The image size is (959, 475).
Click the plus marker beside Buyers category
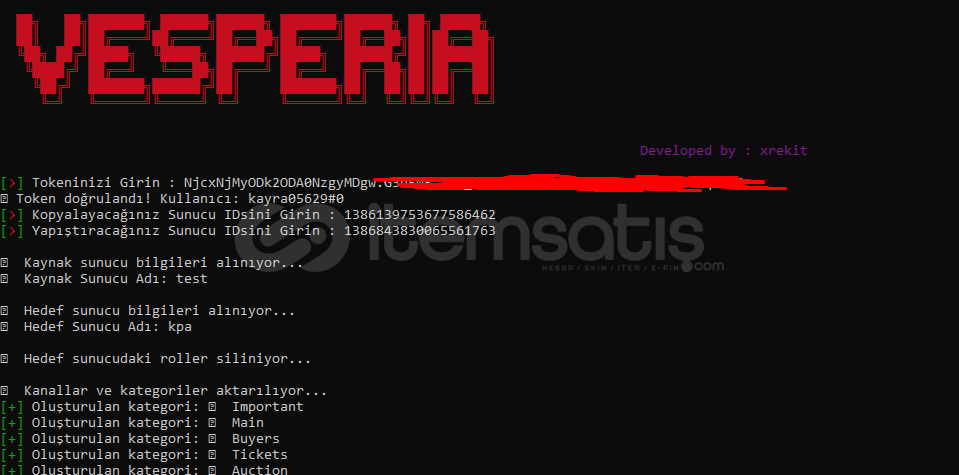click(x=12, y=438)
